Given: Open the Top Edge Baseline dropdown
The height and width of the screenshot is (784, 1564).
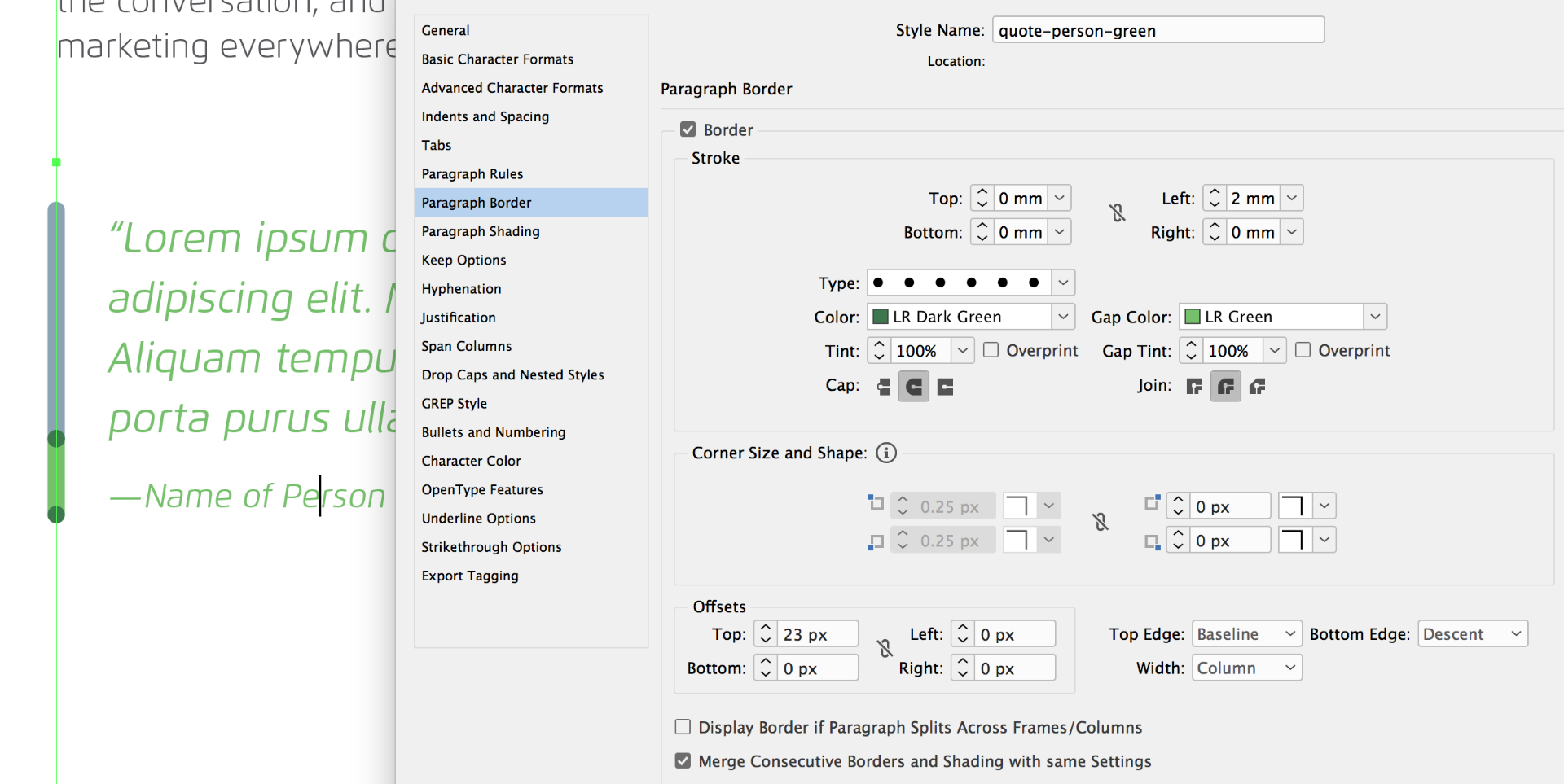Looking at the screenshot, I should pyautogui.click(x=1246, y=634).
